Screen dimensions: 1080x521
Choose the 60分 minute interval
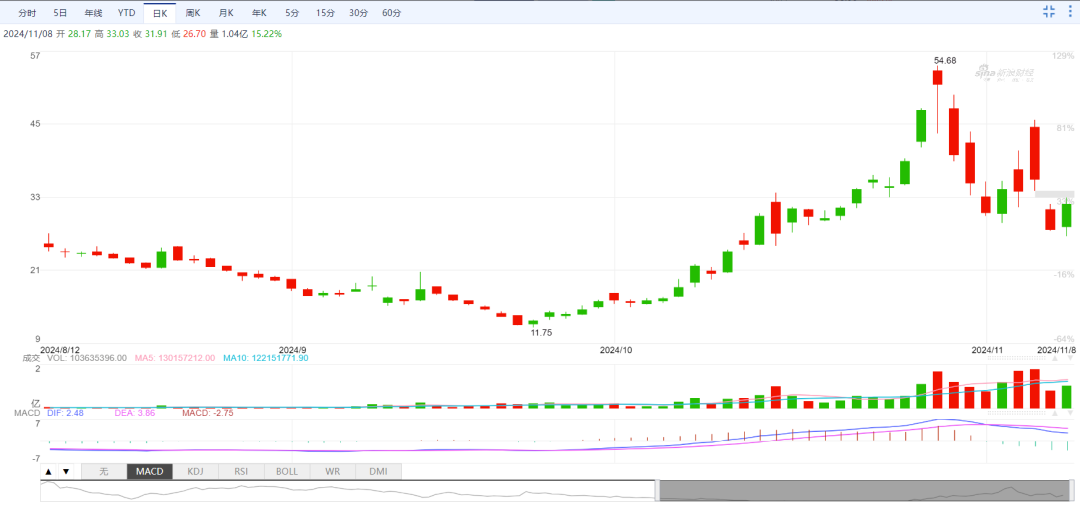pyautogui.click(x=391, y=13)
